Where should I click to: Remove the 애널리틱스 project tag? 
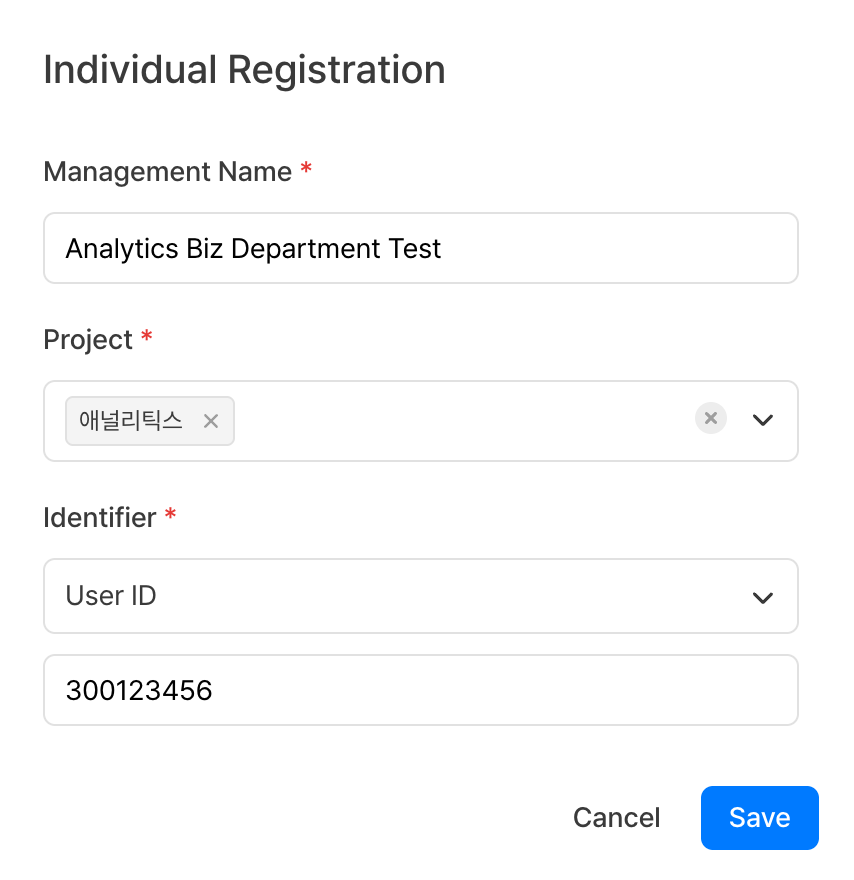[x=211, y=421]
